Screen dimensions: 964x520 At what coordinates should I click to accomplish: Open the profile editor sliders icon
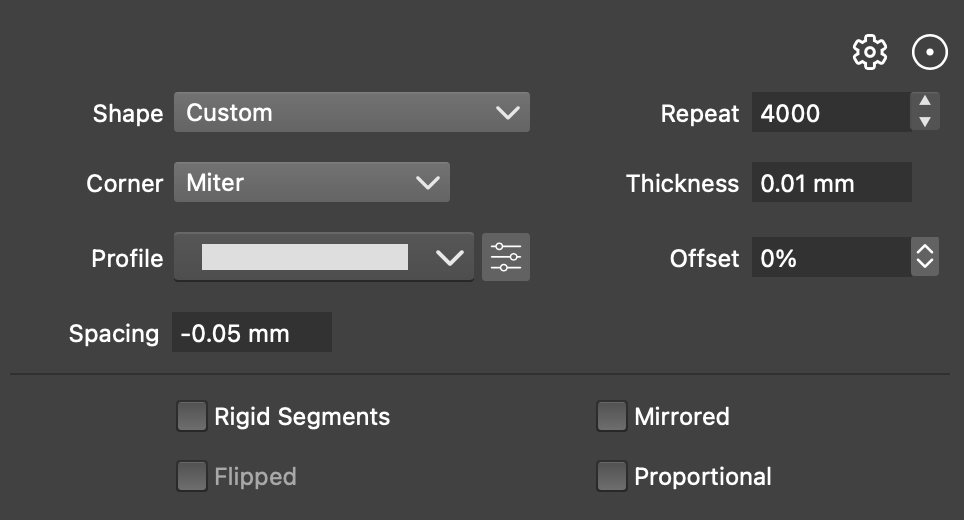click(x=505, y=257)
